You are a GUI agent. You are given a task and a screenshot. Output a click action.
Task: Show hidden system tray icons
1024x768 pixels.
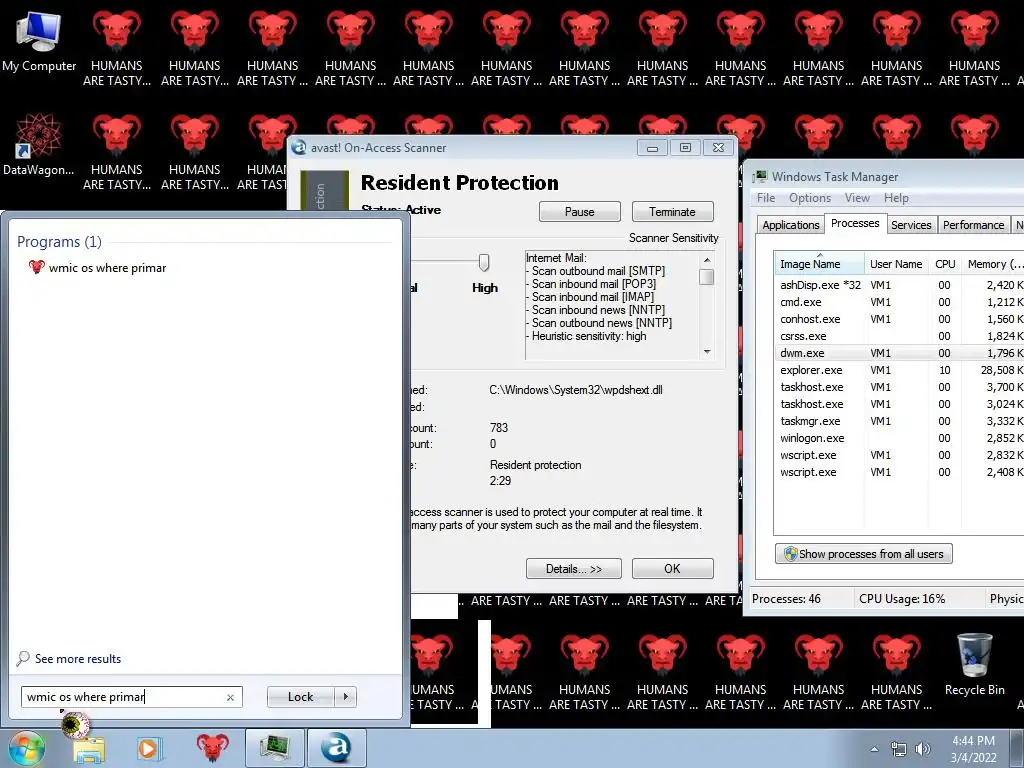(x=874, y=749)
